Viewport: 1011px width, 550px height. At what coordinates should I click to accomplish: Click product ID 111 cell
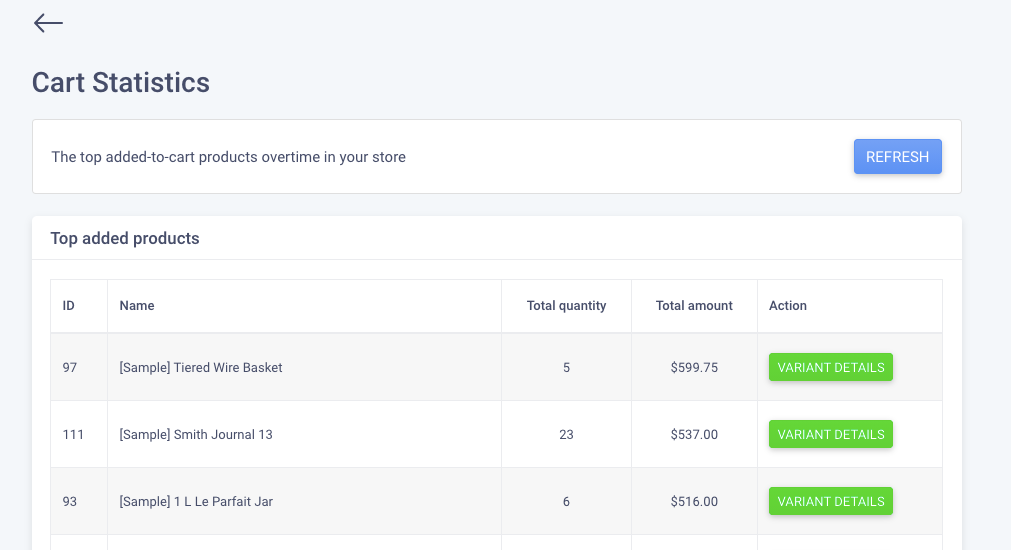(73, 435)
